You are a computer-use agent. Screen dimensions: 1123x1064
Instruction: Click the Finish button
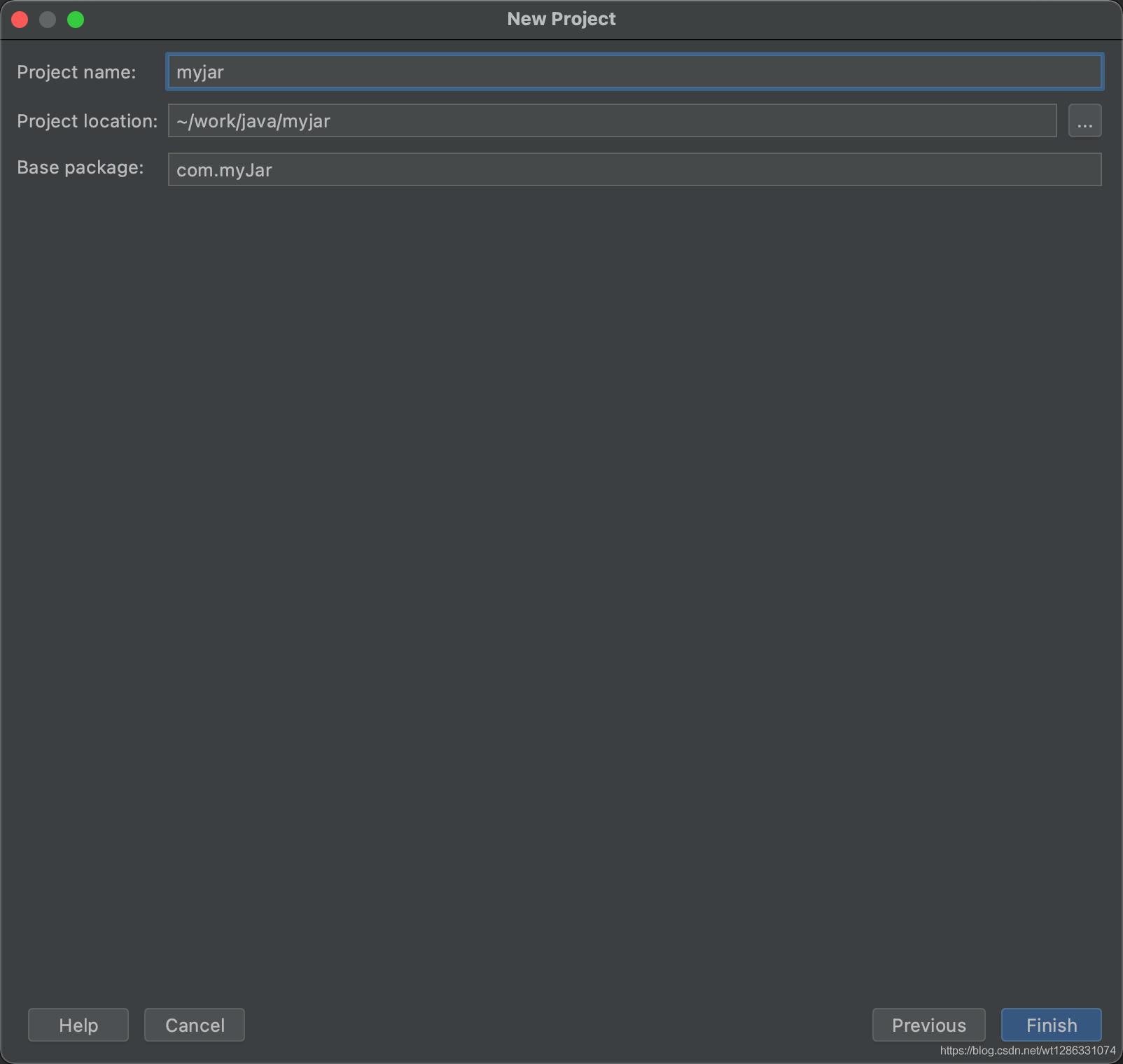coord(1051,1025)
